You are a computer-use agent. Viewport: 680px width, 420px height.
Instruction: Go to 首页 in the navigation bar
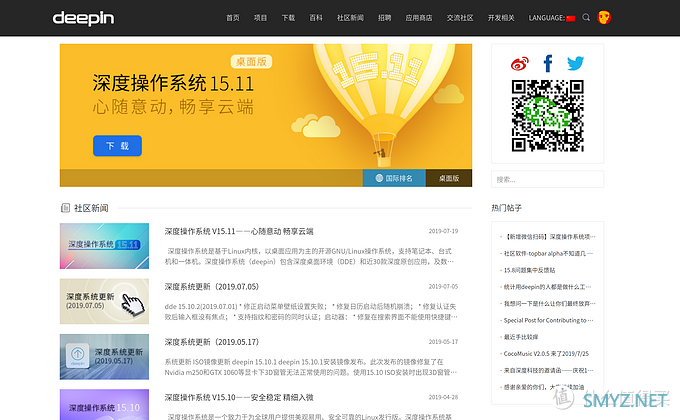tap(232, 18)
